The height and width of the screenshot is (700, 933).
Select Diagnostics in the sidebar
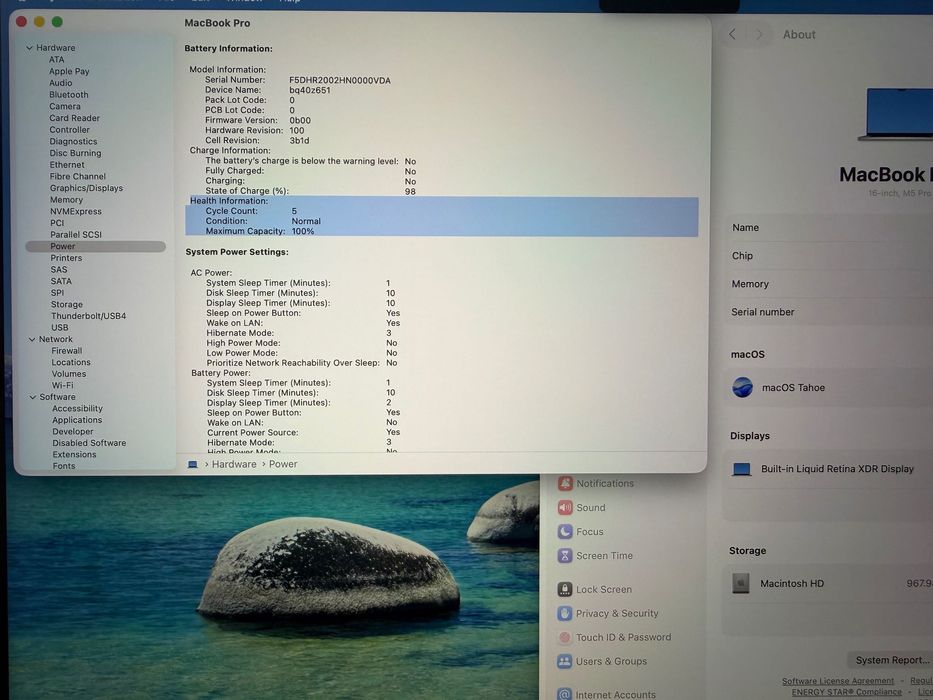pyautogui.click(x=73, y=141)
